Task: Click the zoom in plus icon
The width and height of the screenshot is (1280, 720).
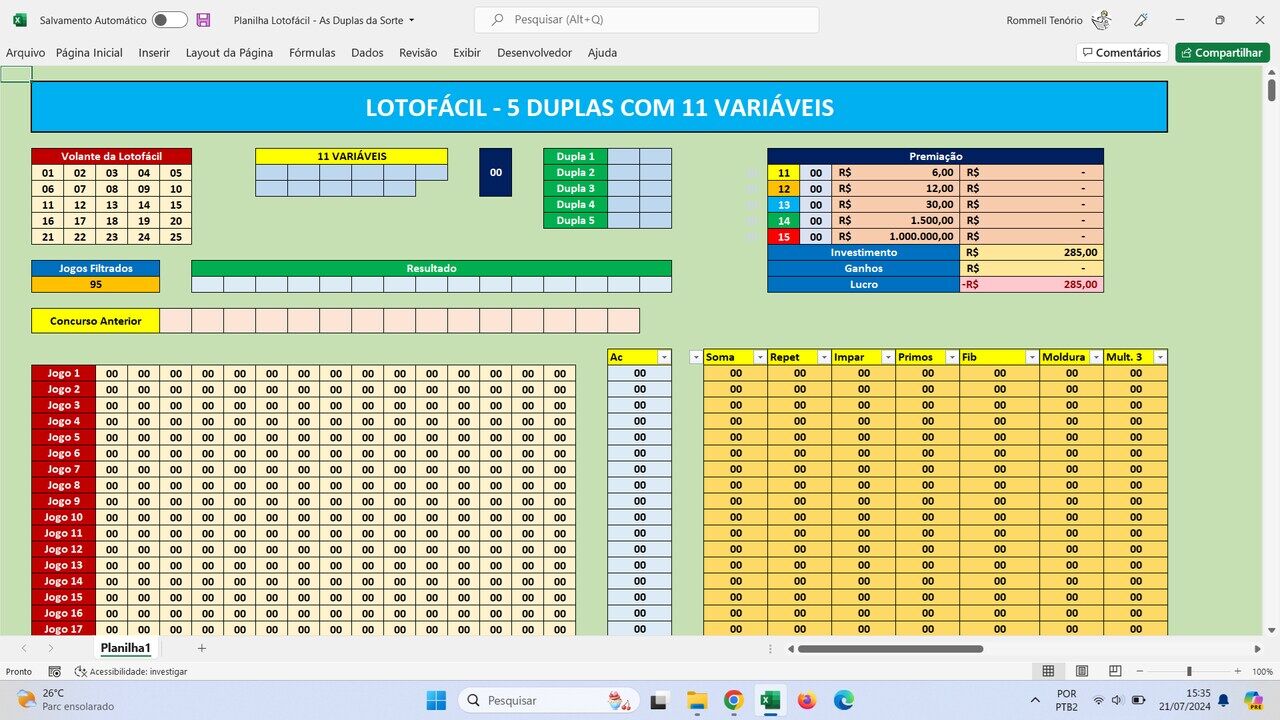Action: [1237, 671]
